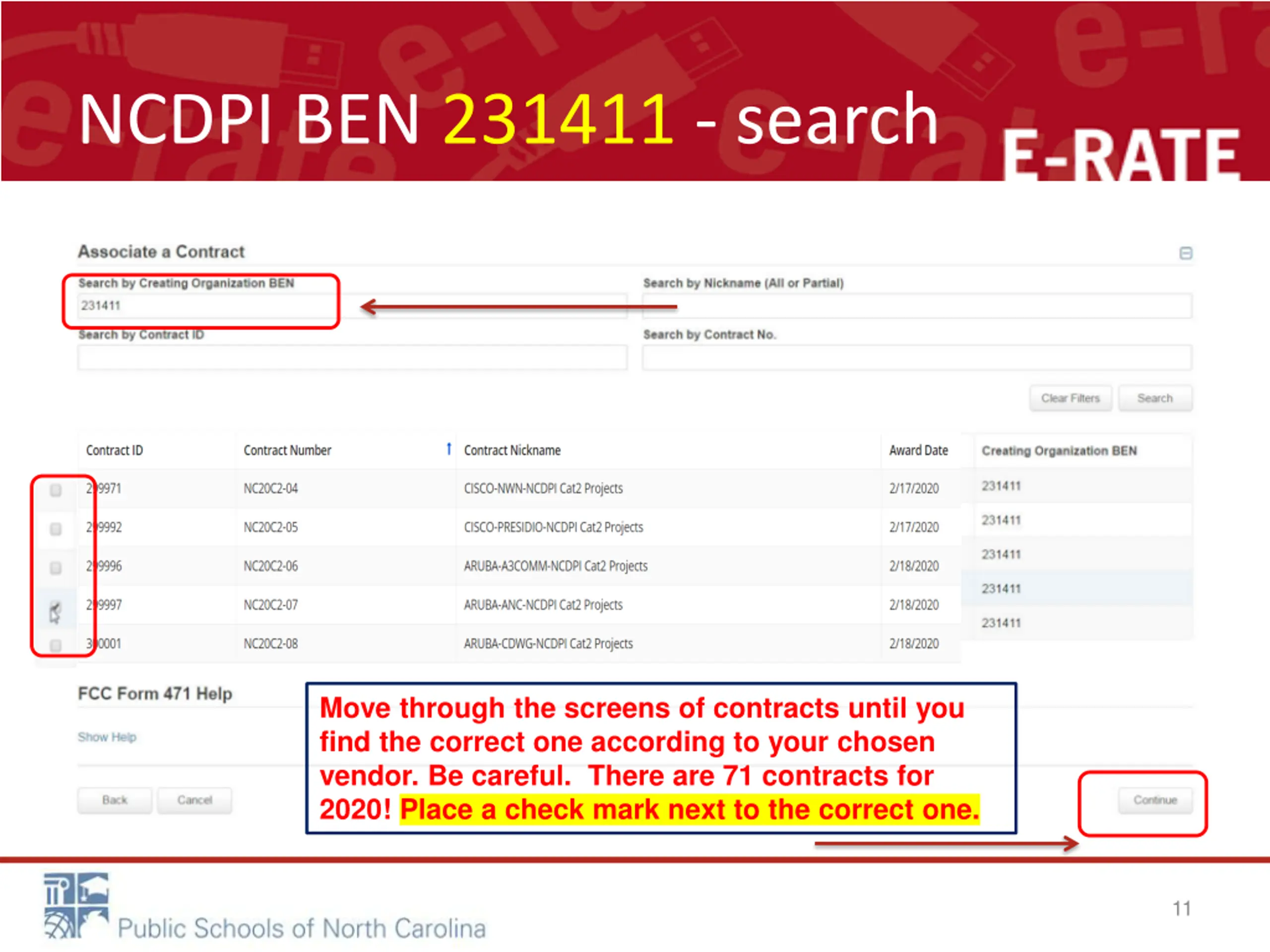Image resolution: width=1270 pixels, height=952 pixels.
Task: Click the Search by Contract ID field
Action: [x=352, y=357]
